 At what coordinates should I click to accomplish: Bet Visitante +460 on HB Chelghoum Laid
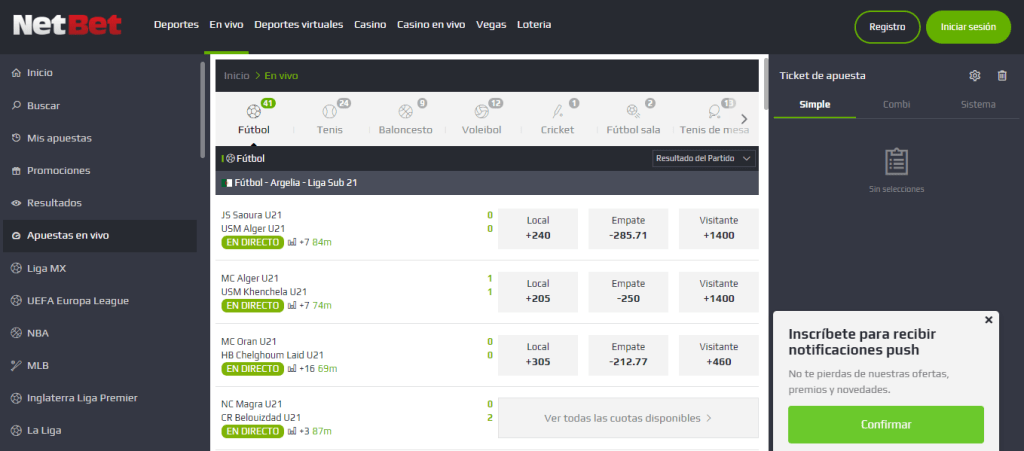click(x=719, y=355)
